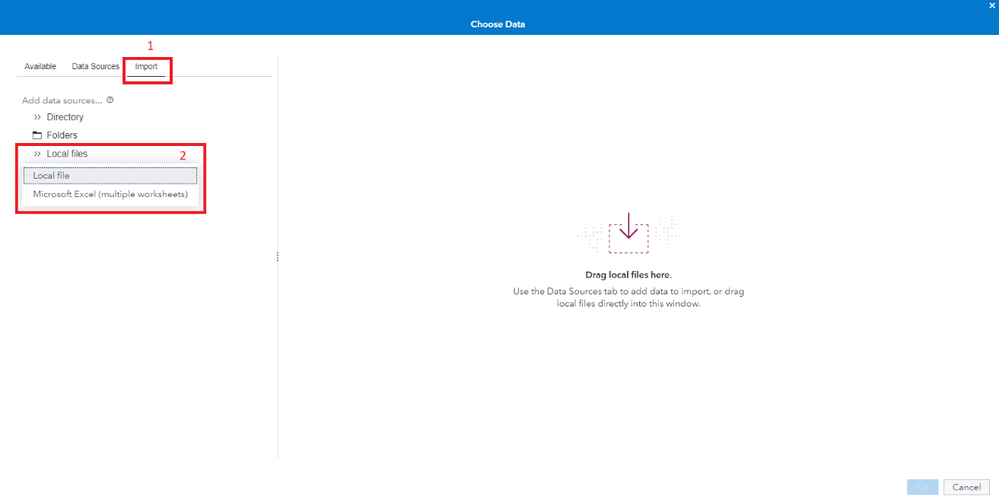Collapse the Local files chevron
Image resolution: width=999 pixels, height=496 pixels.
pos(37,153)
